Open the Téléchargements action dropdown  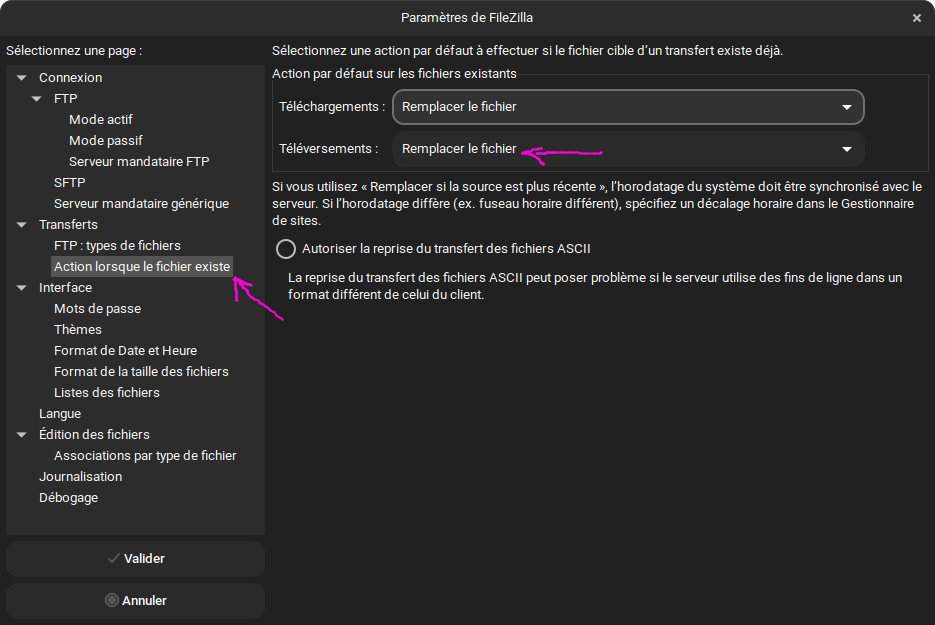click(x=627, y=107)
